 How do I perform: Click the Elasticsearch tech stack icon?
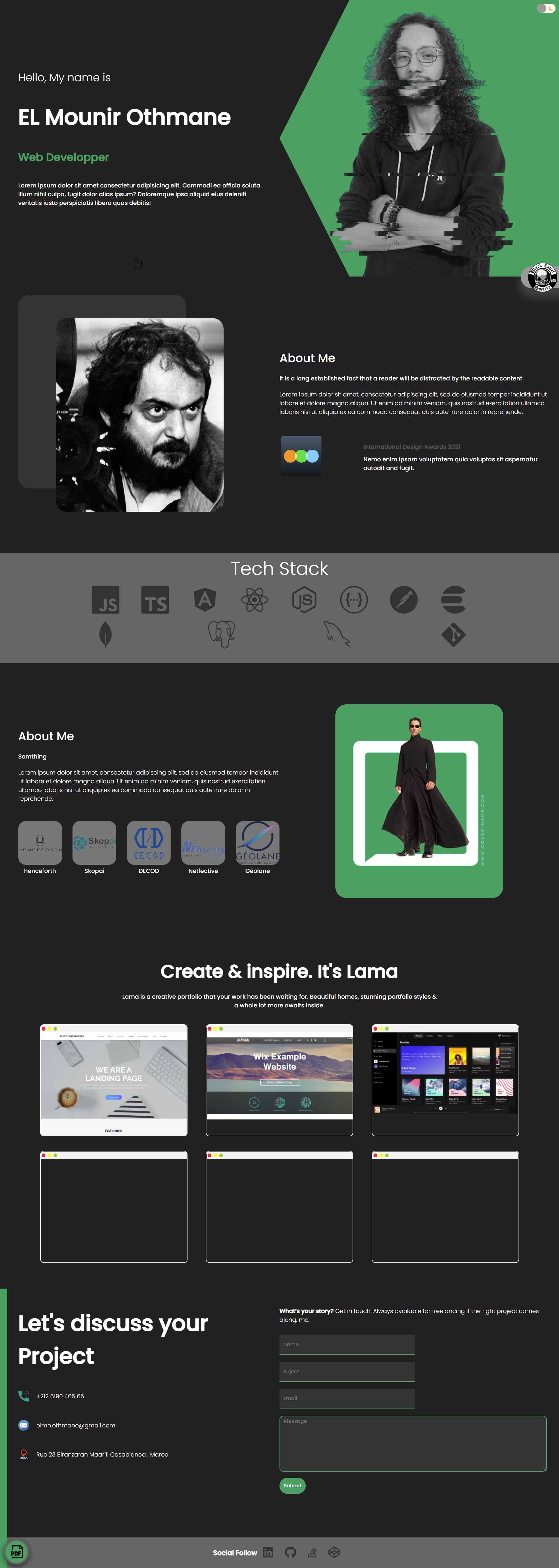tap(454, 600)
